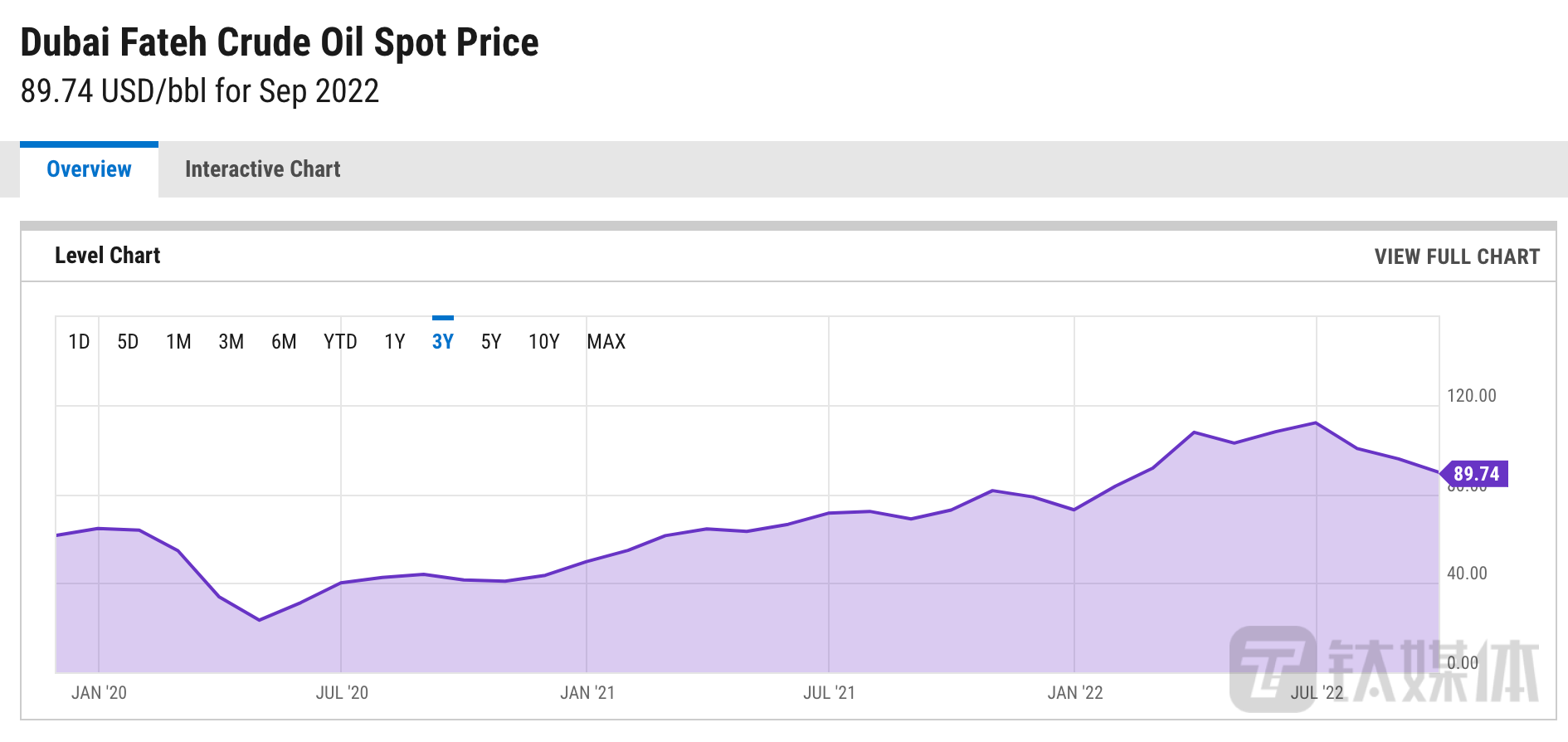Click the JAN '21 axis label
This screenshot has width=1568, height=742.
587,693
